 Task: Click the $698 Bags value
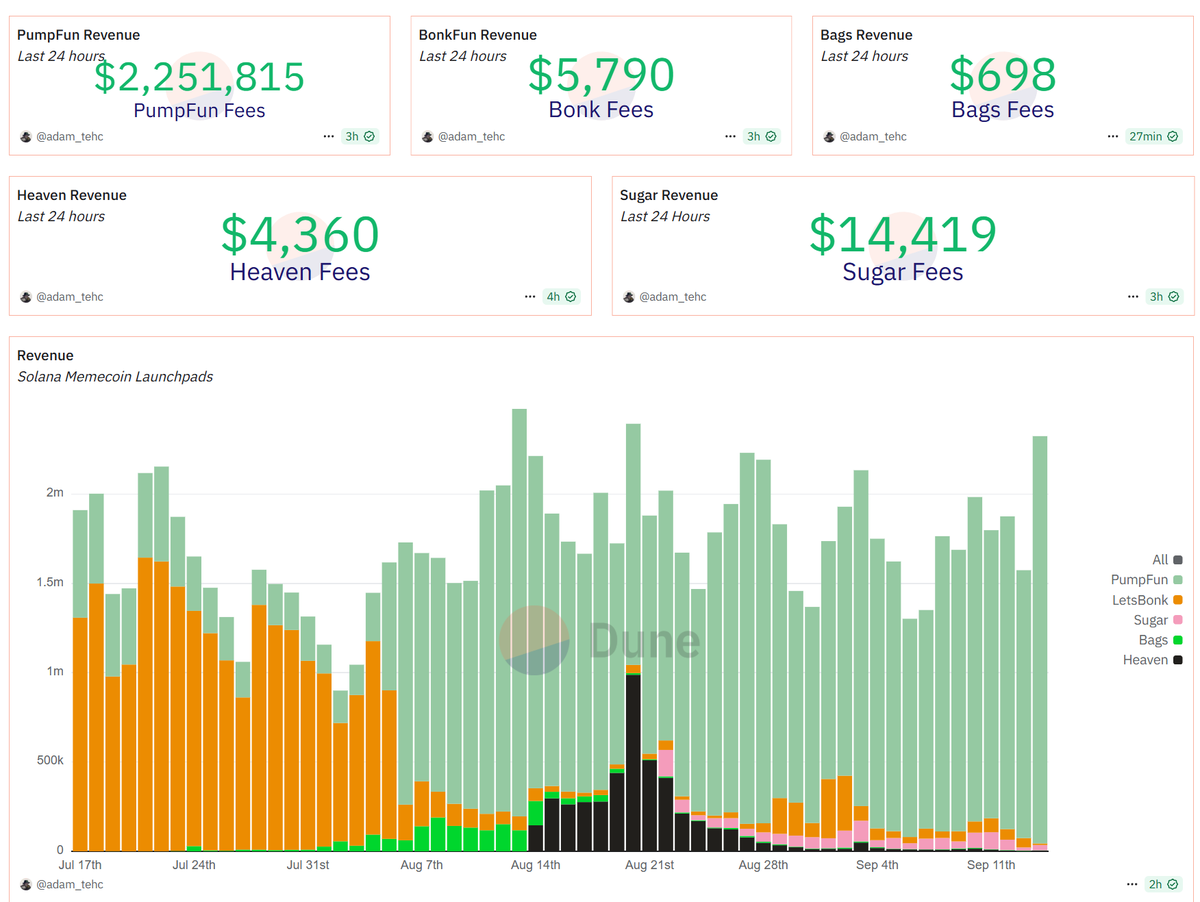click(1003, 76)
